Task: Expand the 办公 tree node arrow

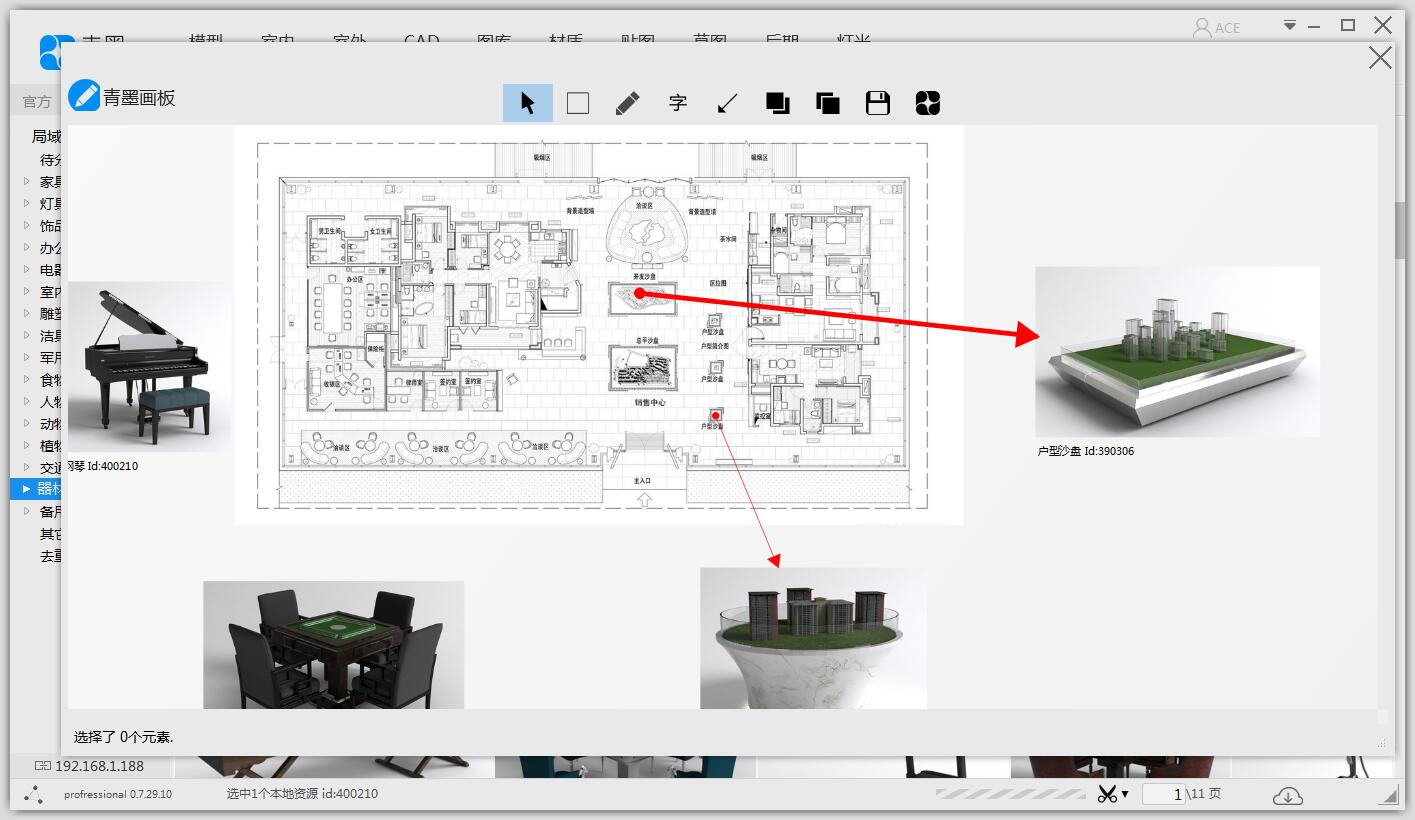Action: (27, 247)
